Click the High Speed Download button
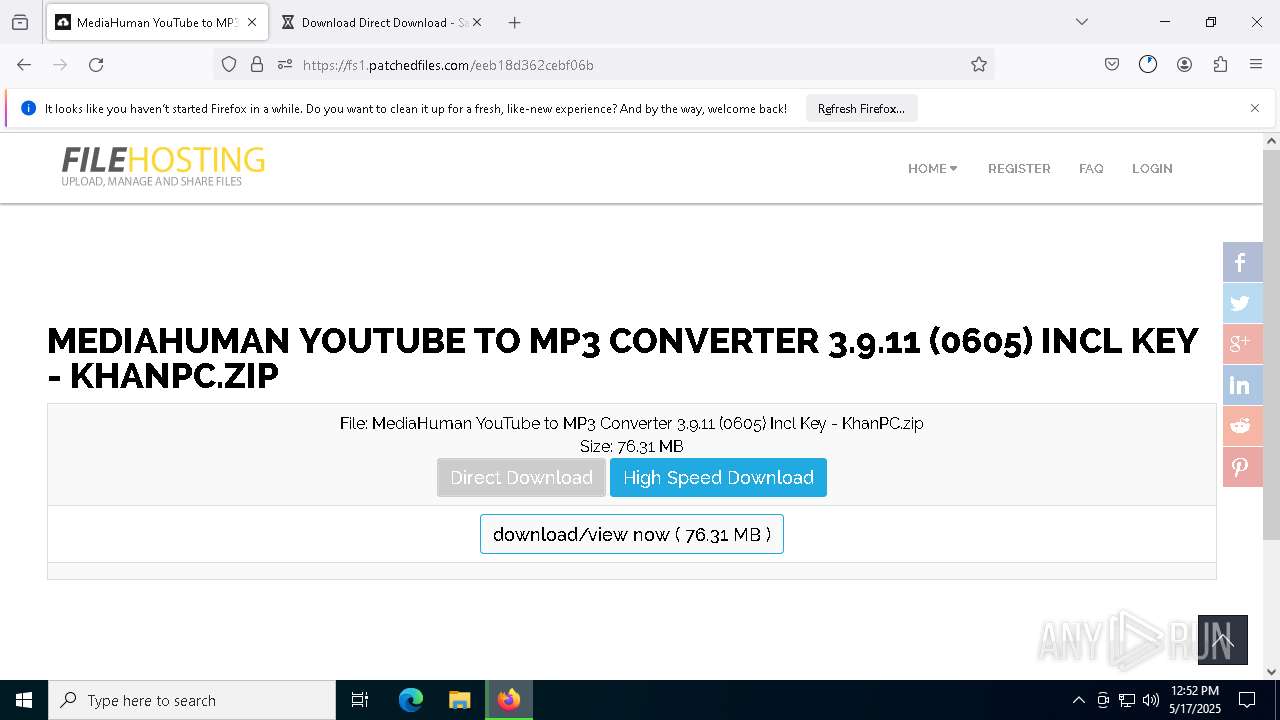The image size is (1280, 720). tap(718, 478)
